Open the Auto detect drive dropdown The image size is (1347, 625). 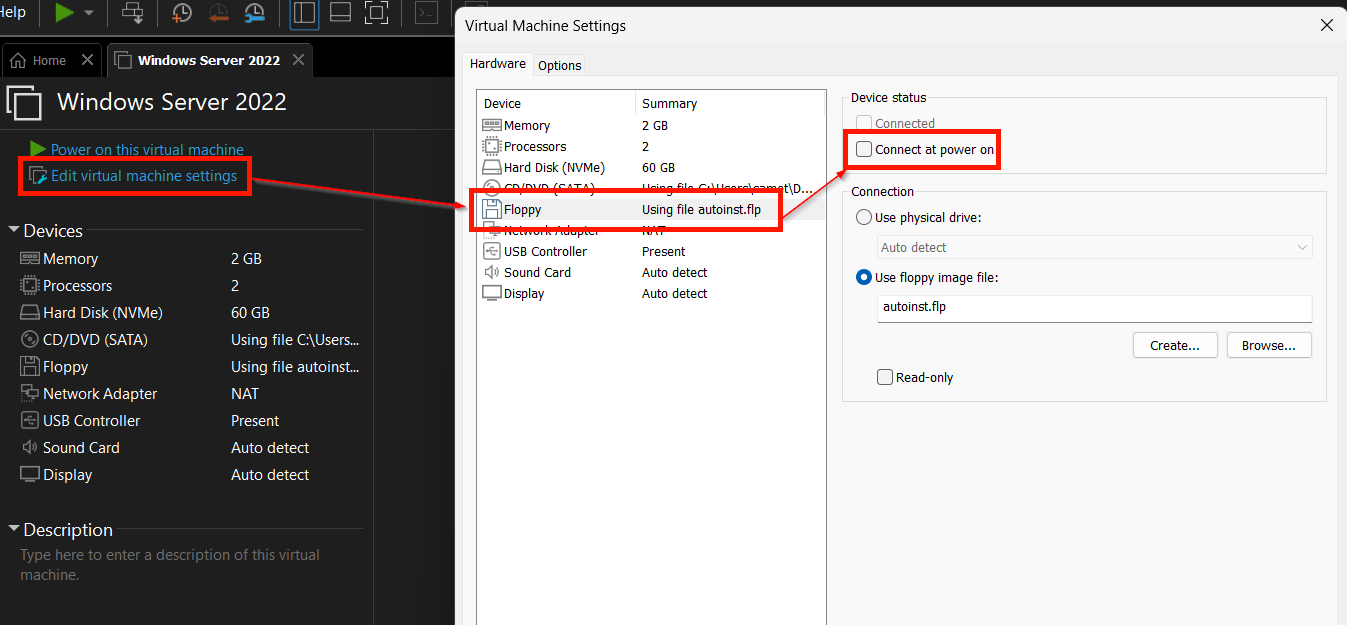click(x=1094, y=247)
